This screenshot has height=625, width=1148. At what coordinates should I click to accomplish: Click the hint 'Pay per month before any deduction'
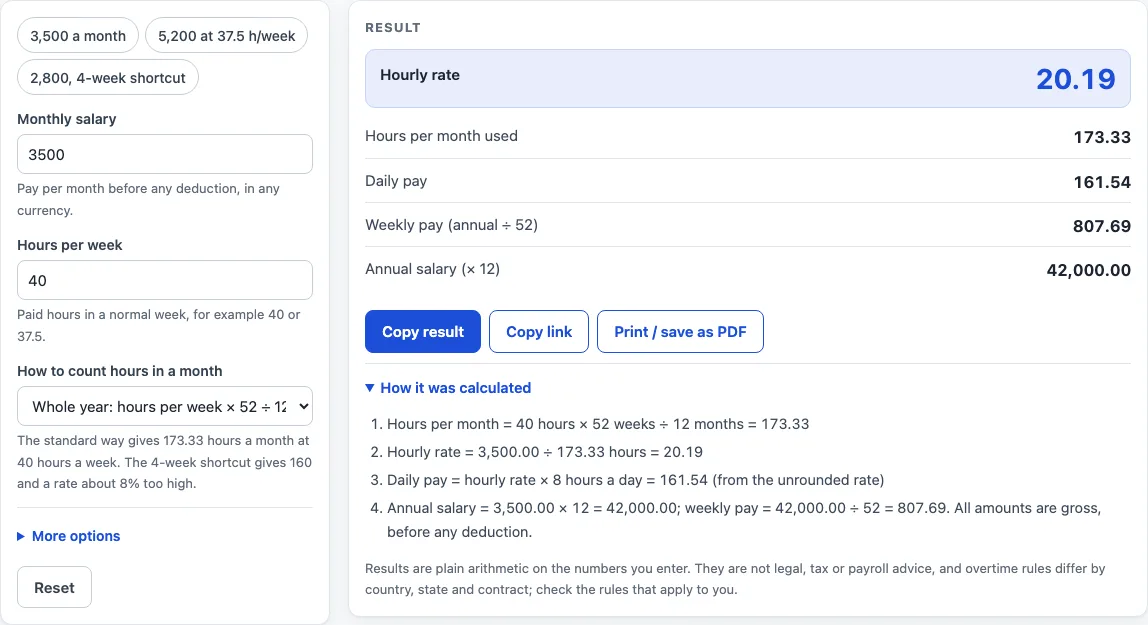coord(149,199)
